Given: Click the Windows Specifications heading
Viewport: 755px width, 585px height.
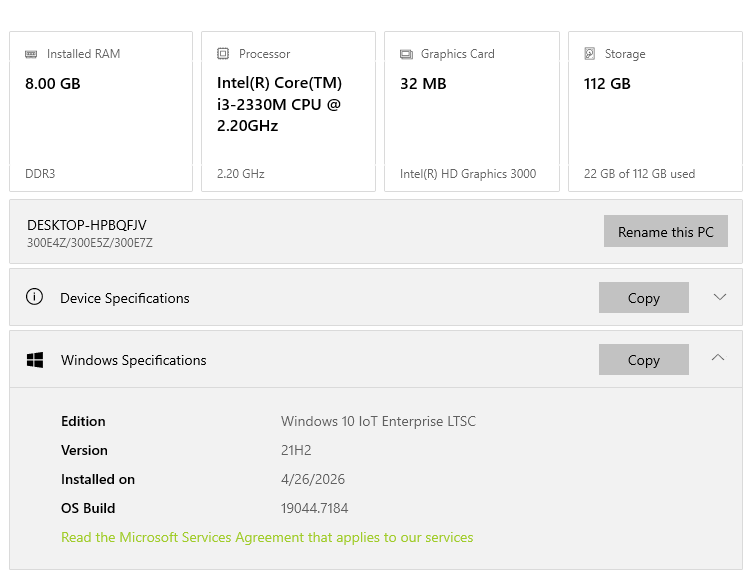Looking at the screenshot, I should pyautogui.click(x=133, y=360).
